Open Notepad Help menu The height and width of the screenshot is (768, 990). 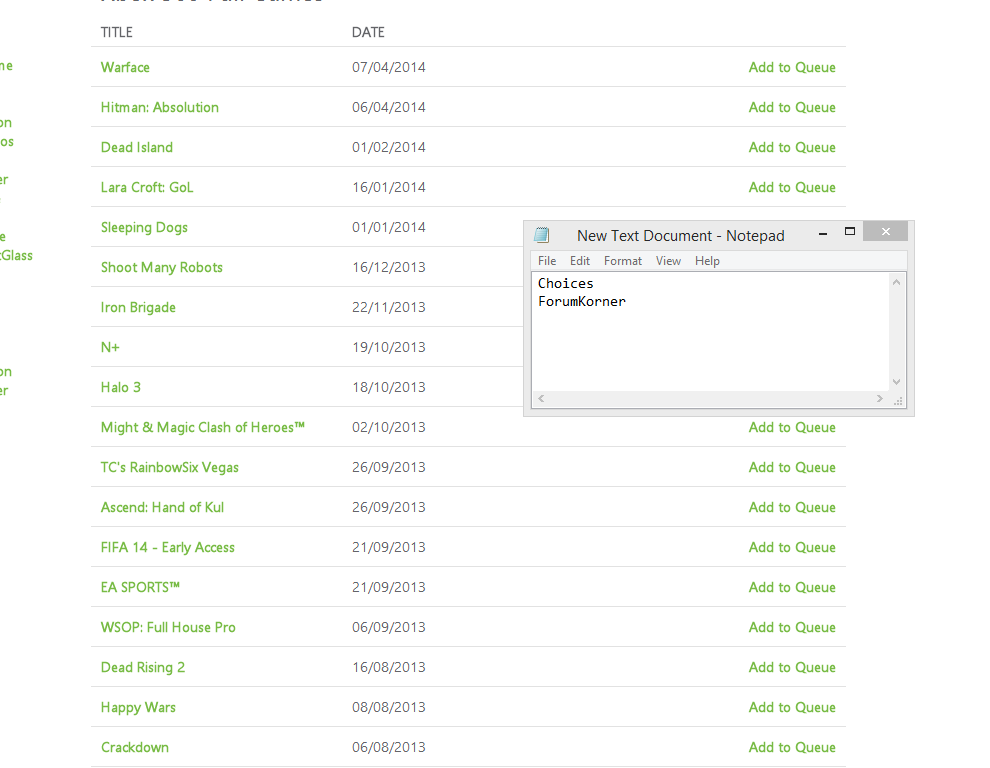click(707, 261)
